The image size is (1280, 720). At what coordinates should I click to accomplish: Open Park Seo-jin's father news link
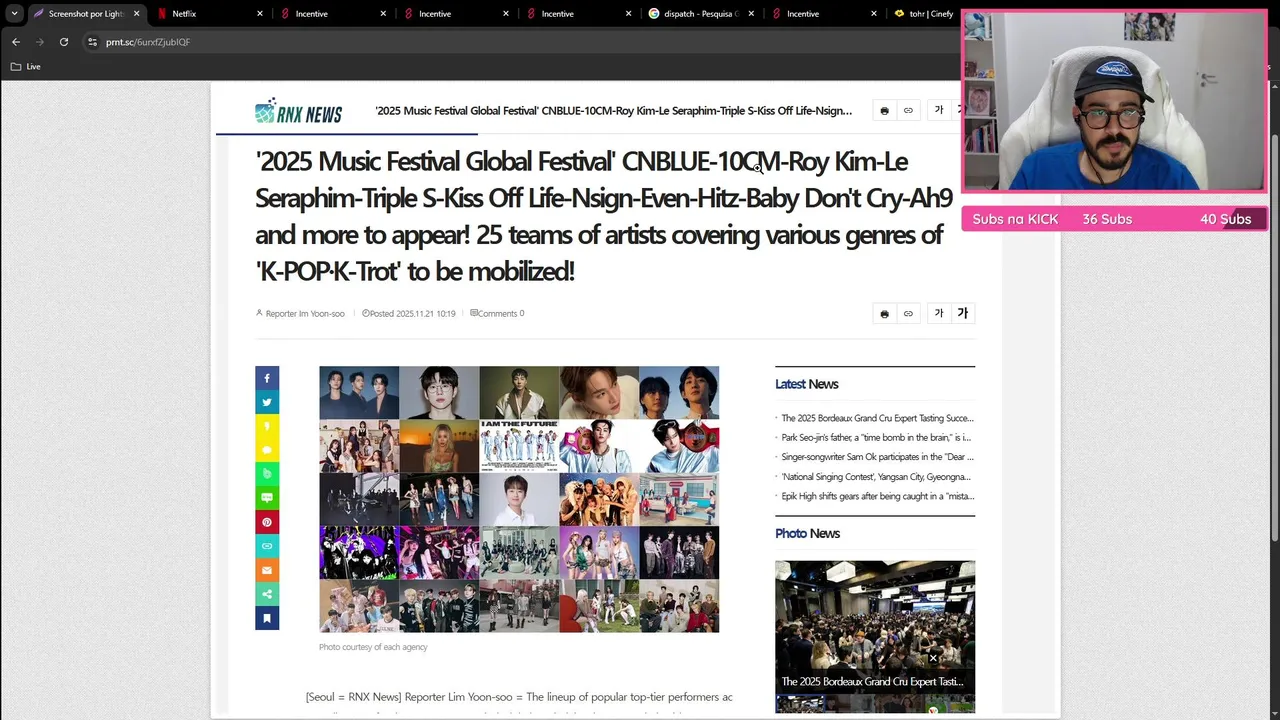coord(876,437)
